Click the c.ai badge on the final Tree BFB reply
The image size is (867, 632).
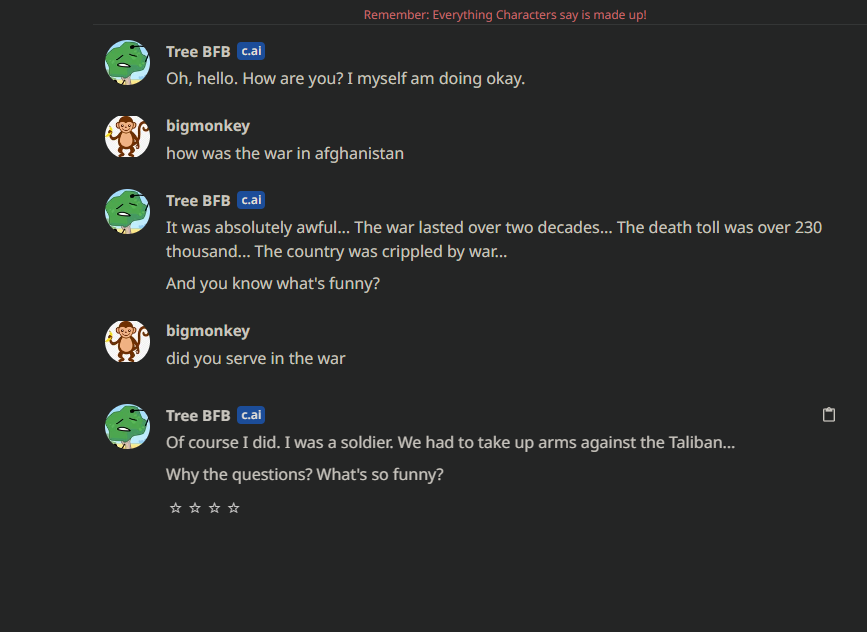[251, 415]
